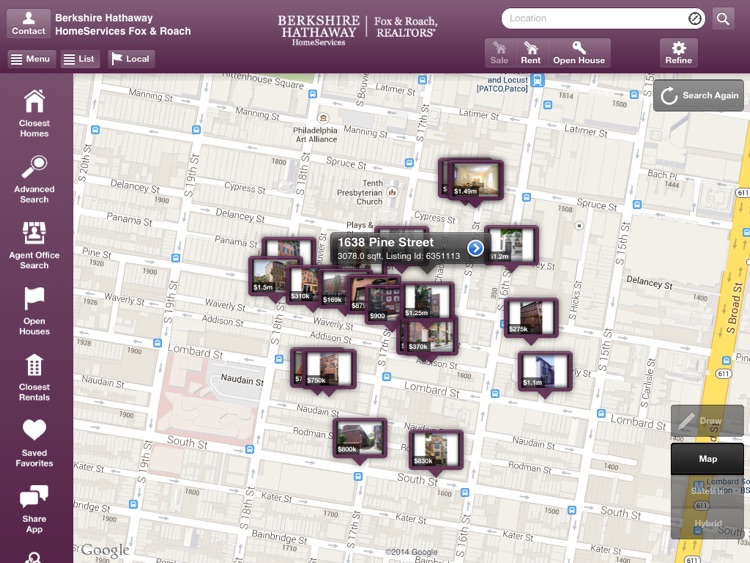Select Closest Homes in sidebar
Viewport: 750px width, 563px height.
pyautogui.click(x=34, y=114)
